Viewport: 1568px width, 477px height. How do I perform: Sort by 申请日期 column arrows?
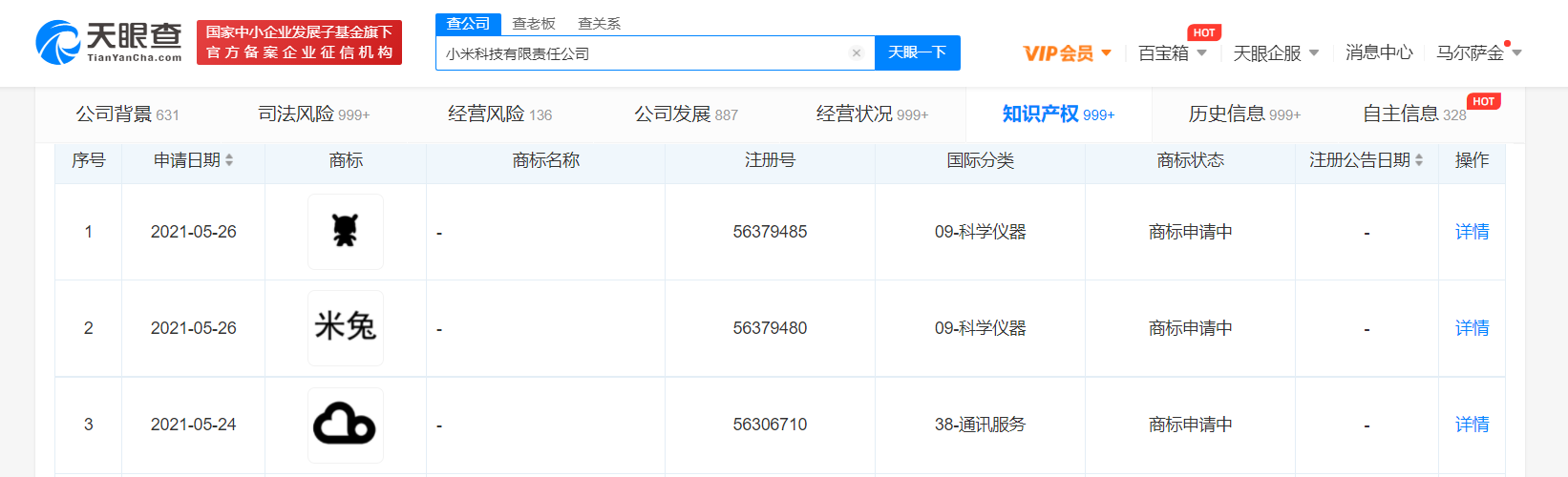pyautogui.click(x=229, y=160)
